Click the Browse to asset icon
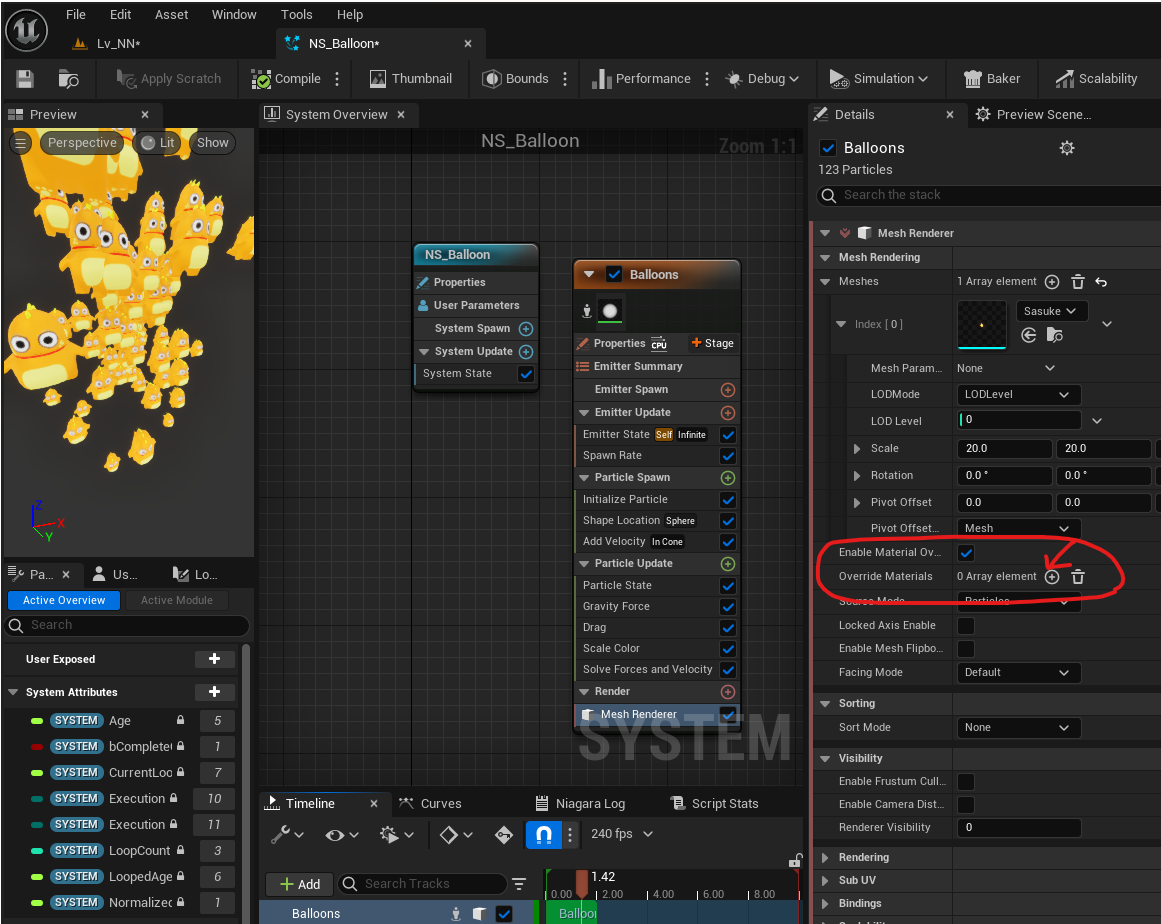Image resolution: width=1161 pixels, height=924 pixels. pos(68,78)
